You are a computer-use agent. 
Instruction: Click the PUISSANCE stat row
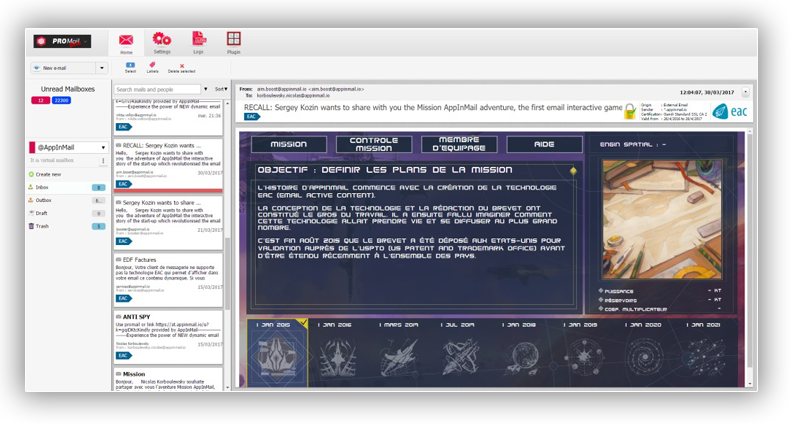click(660, 291)
